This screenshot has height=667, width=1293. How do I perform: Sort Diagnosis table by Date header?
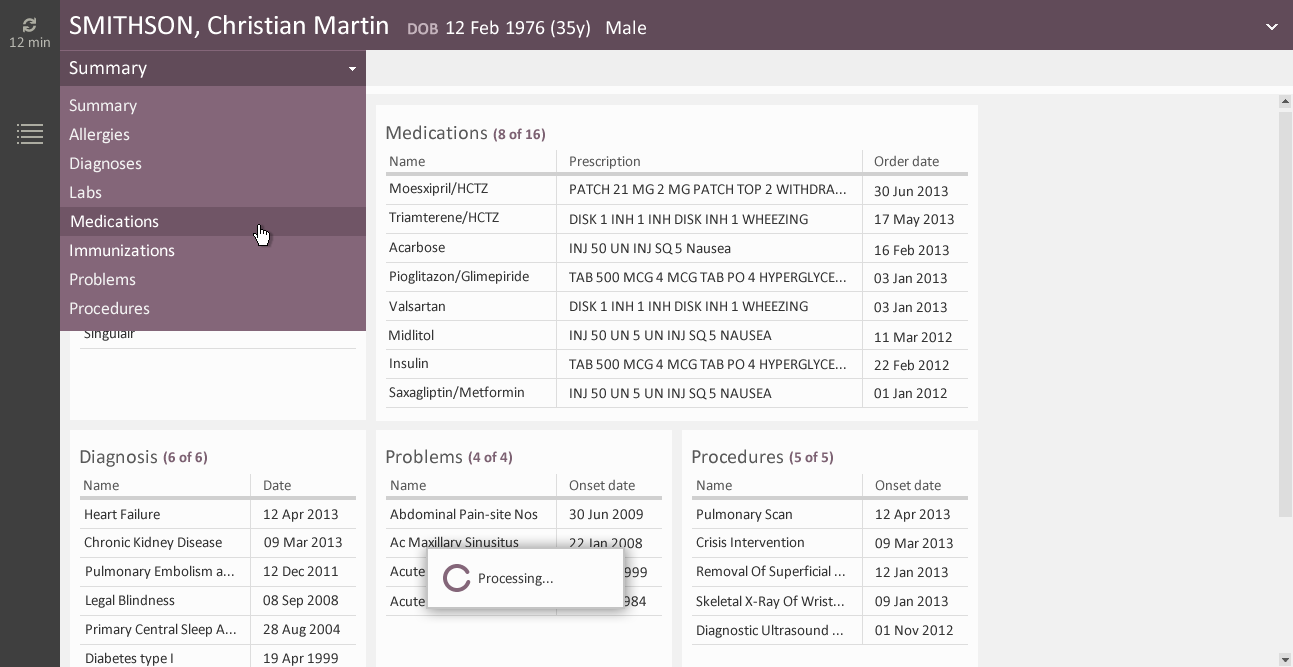tap(277, 485)
